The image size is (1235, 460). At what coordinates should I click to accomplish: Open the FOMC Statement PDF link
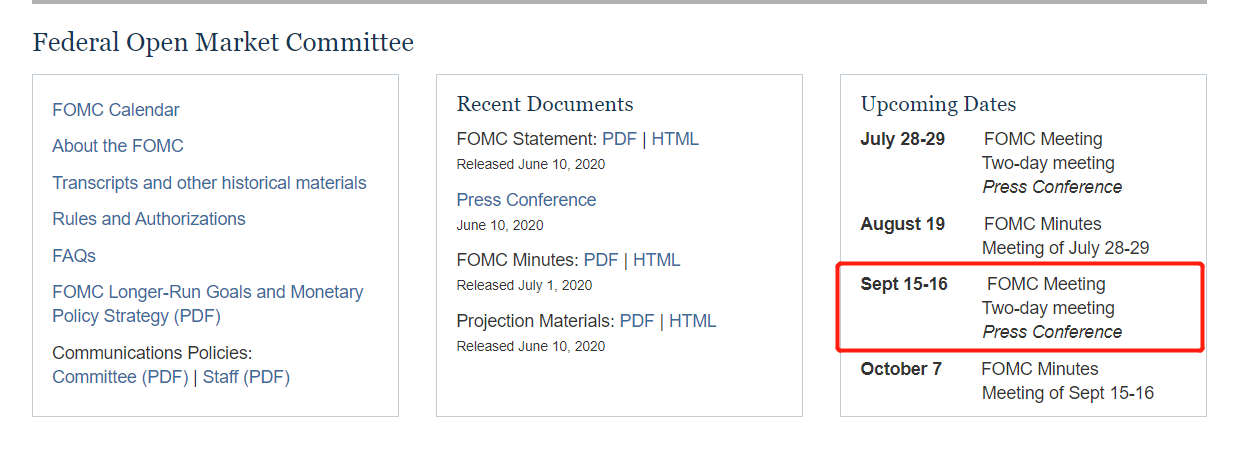(619, 139)
